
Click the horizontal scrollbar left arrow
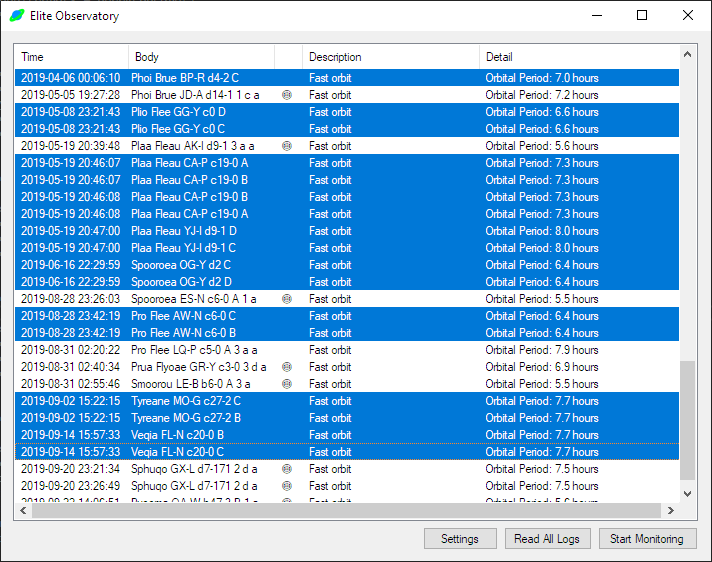pyautogui.click(x=23, y=511)
